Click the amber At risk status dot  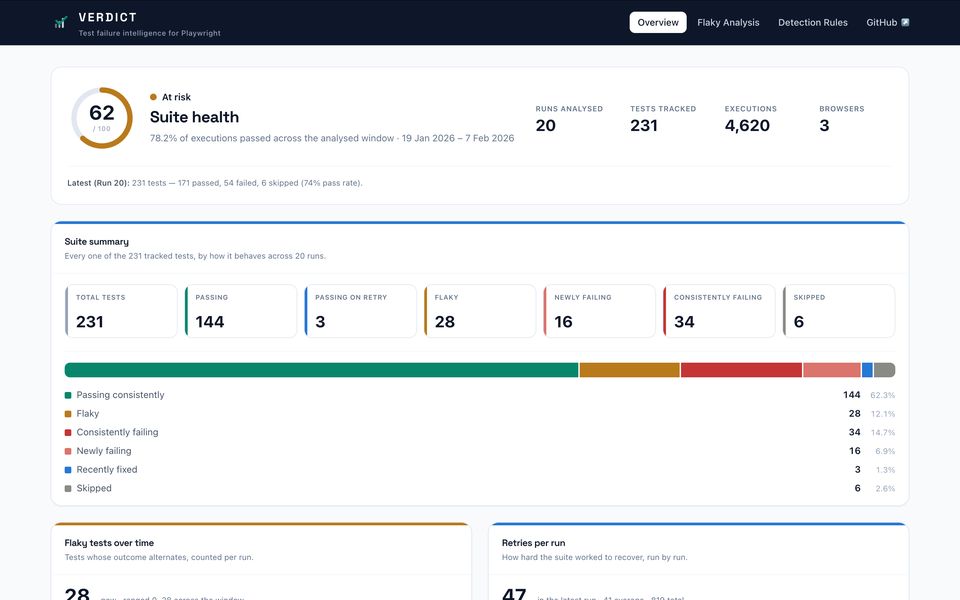[153, 97]
